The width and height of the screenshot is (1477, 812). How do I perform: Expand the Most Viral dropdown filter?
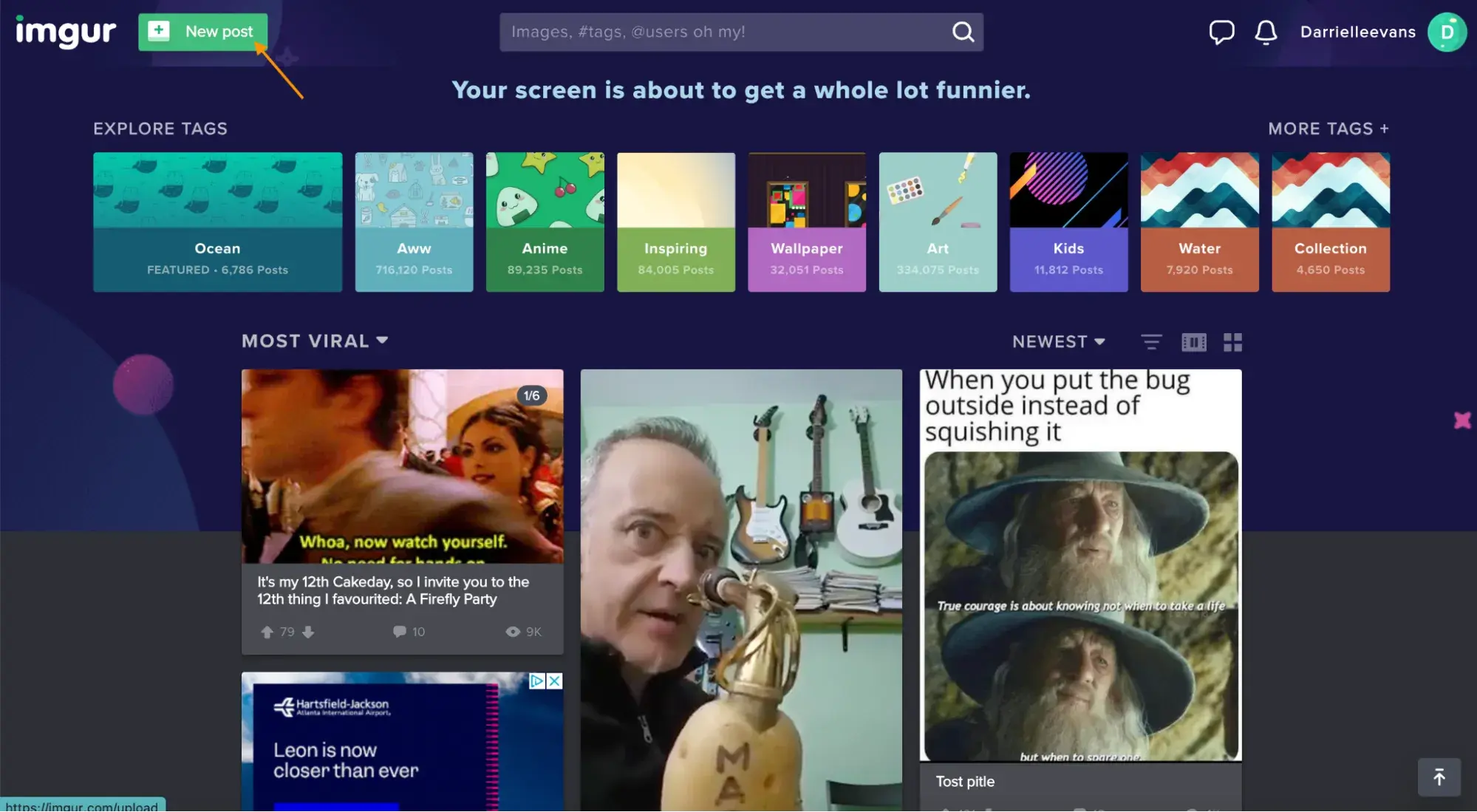pos(382,342)
